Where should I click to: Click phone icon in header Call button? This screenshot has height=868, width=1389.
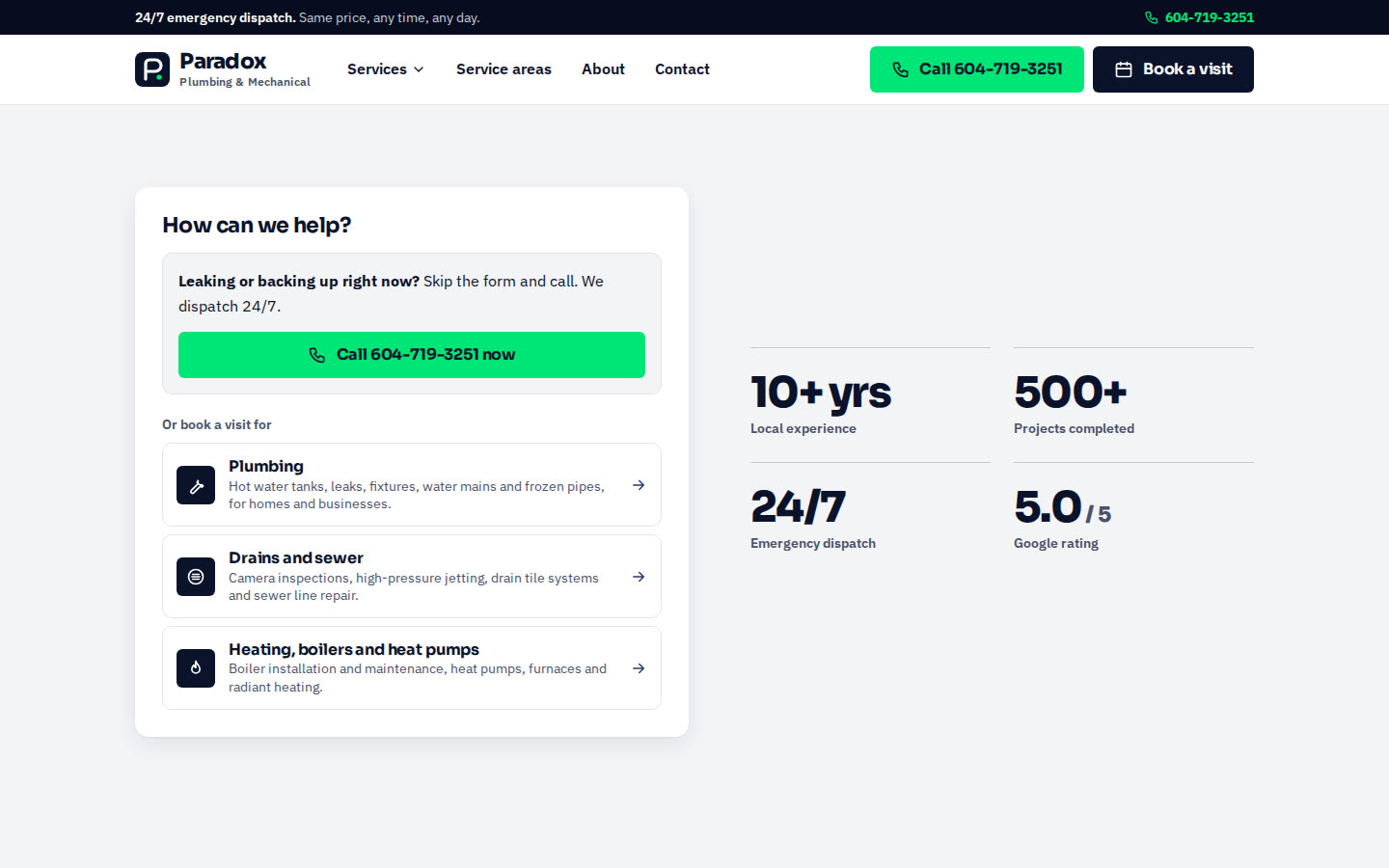(900, 69)
